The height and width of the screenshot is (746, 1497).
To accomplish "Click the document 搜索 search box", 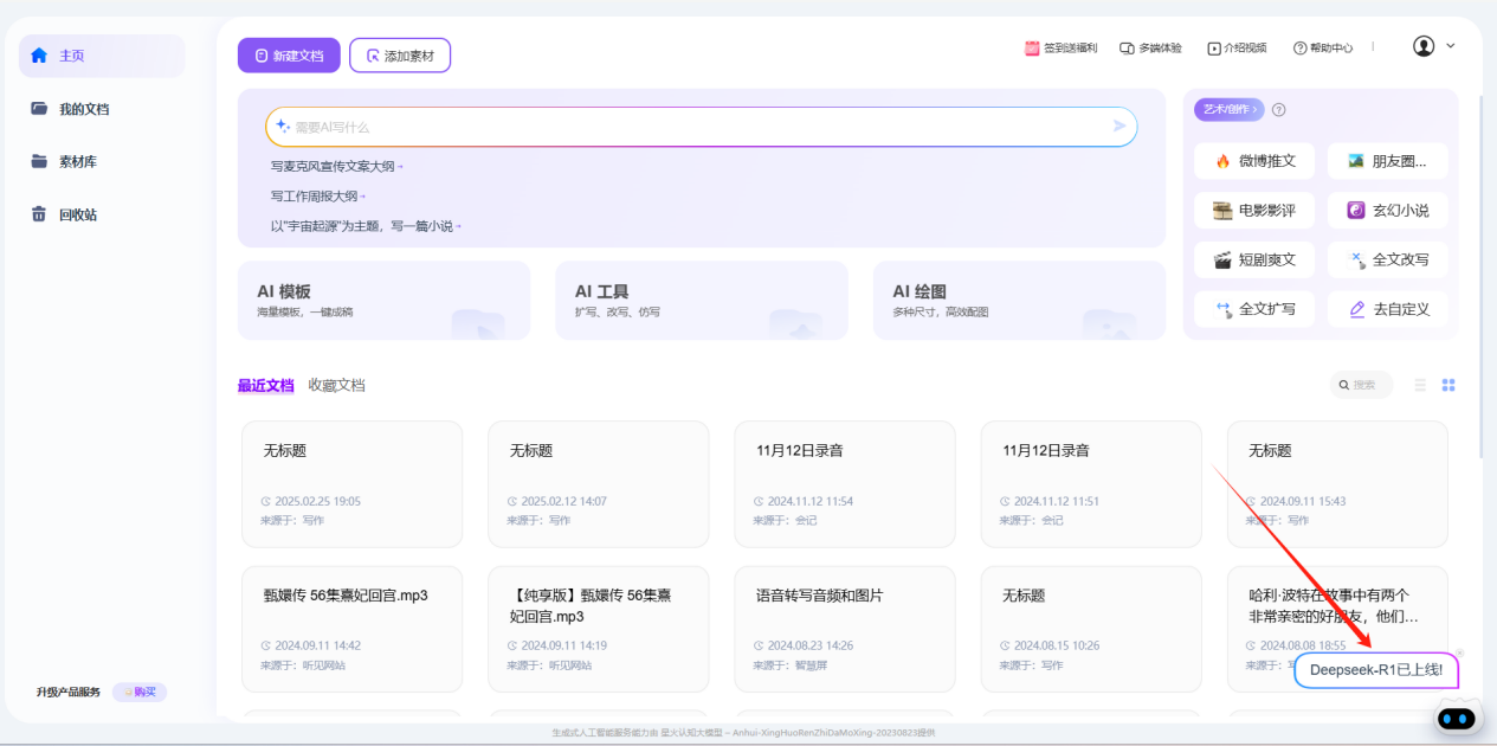I will pos(1362,385).
